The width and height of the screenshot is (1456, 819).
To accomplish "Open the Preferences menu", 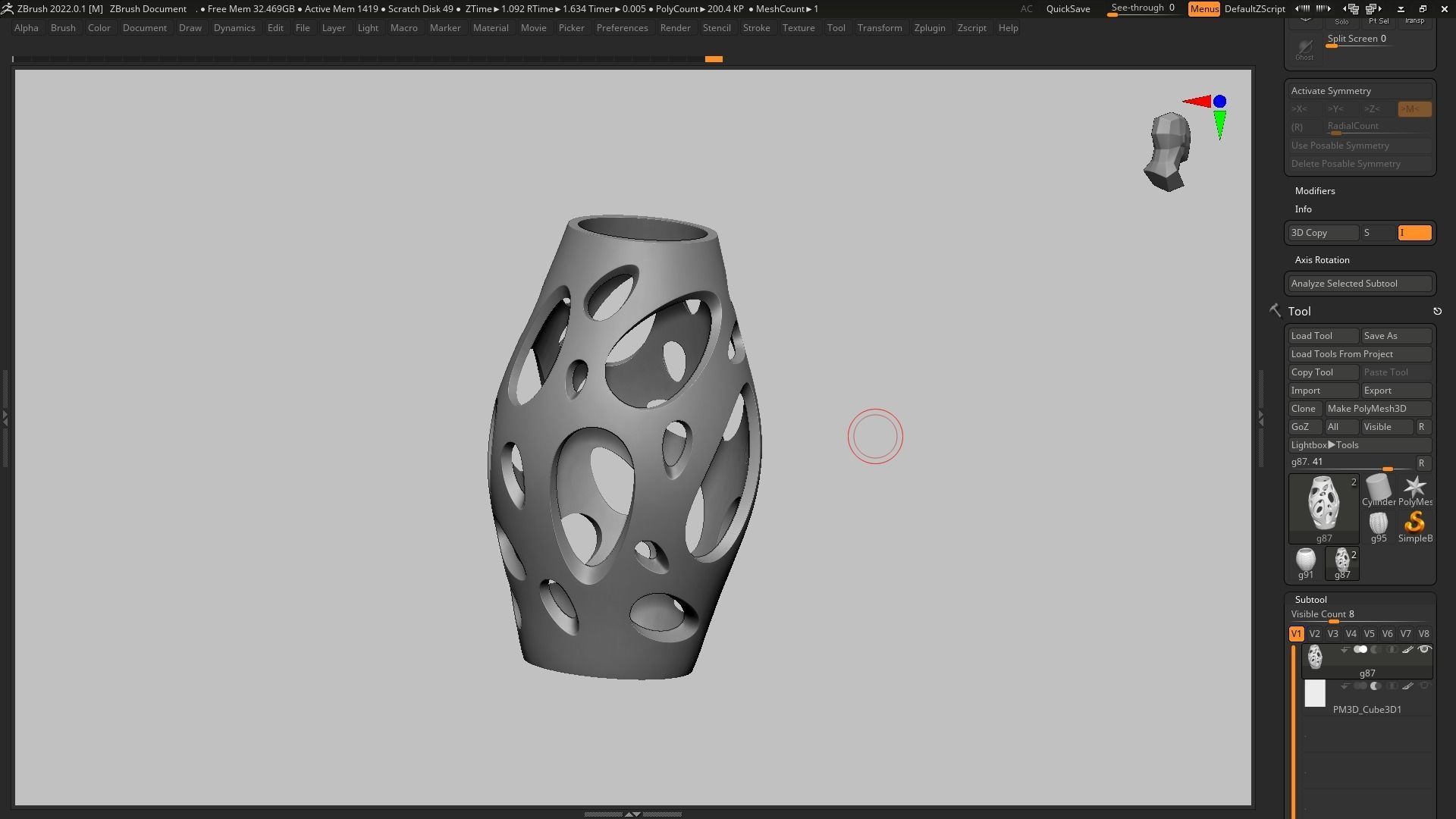I will click(x=622, y=28).
